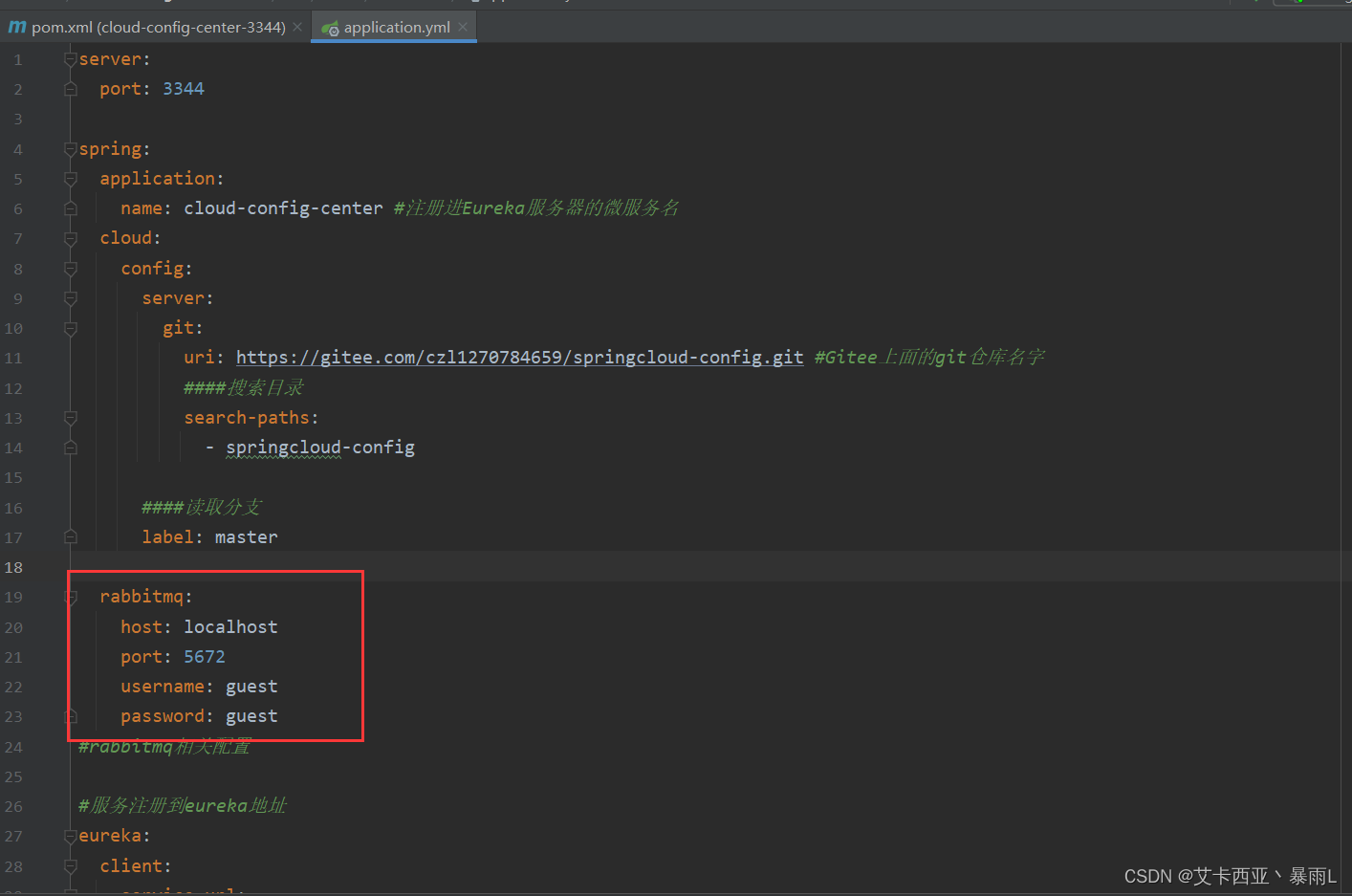Viewport: 1352px width, 896px height.
Task: Click the springcloud-config search path entry
Action: tap(320, 448)
